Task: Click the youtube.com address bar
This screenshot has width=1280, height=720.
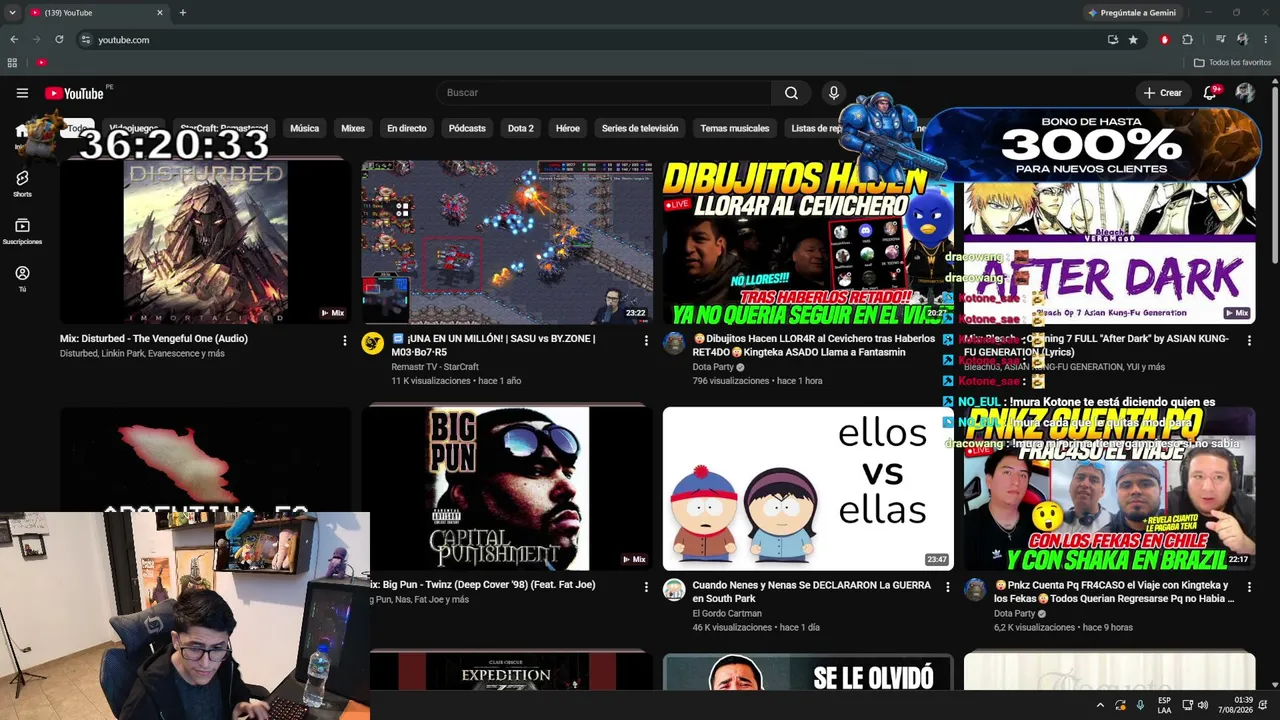Action: click(x=590, y=39)
